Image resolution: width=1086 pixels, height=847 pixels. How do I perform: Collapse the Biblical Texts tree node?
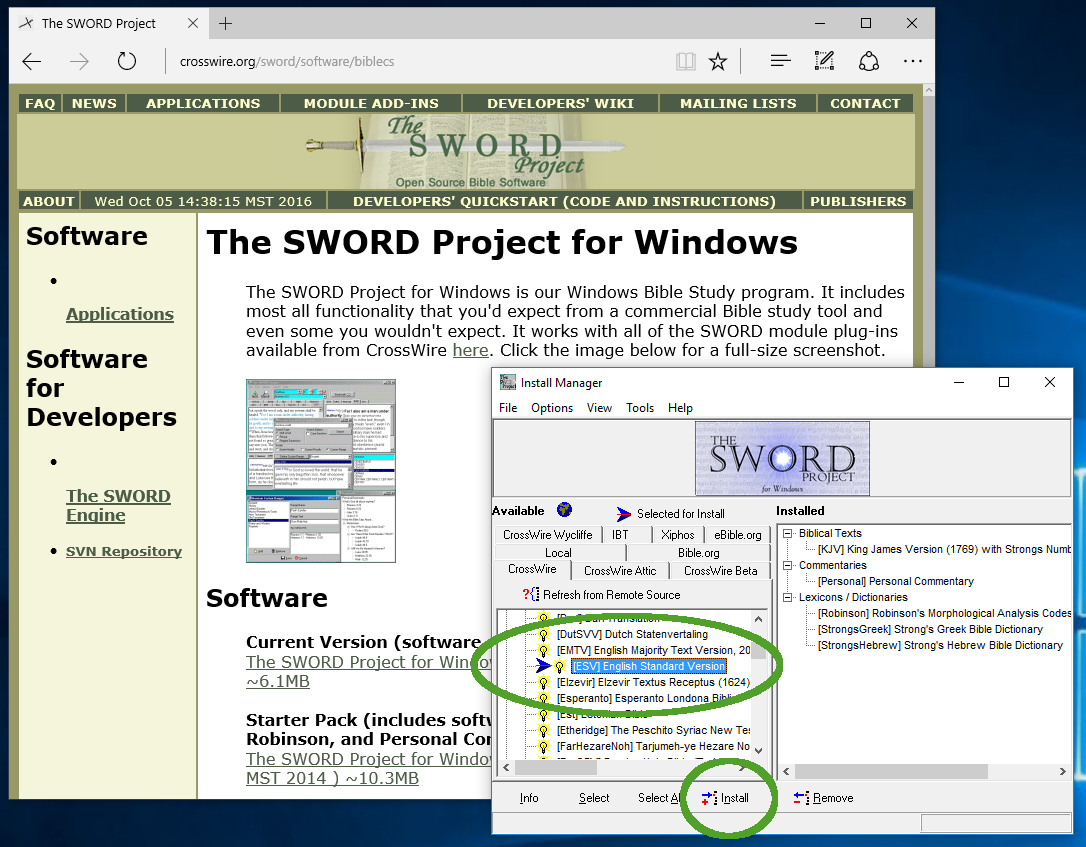tap(788, 534)
